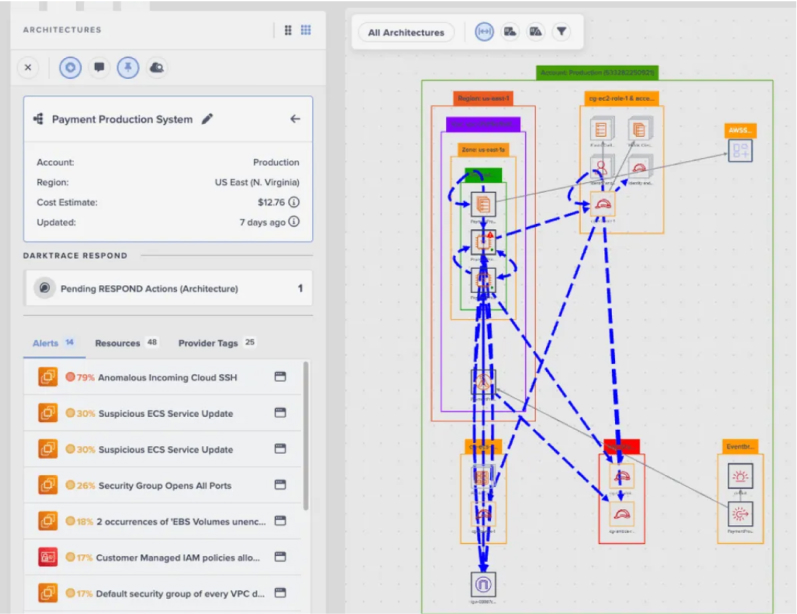Screen dimensions: 797x614
Task: Open details window for Customer Managed IAM policies alert
Action: [x=280, y=557]
